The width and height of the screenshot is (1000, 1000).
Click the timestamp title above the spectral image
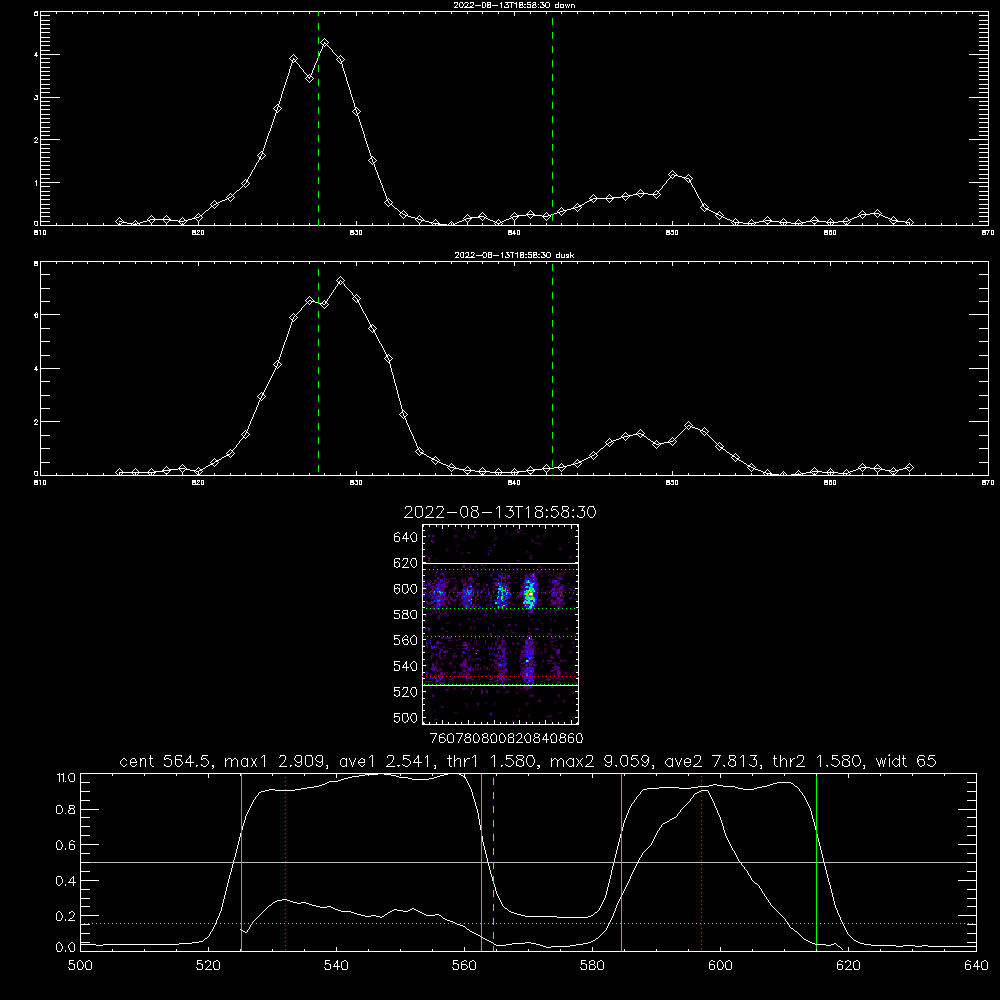tap(500, 512)
